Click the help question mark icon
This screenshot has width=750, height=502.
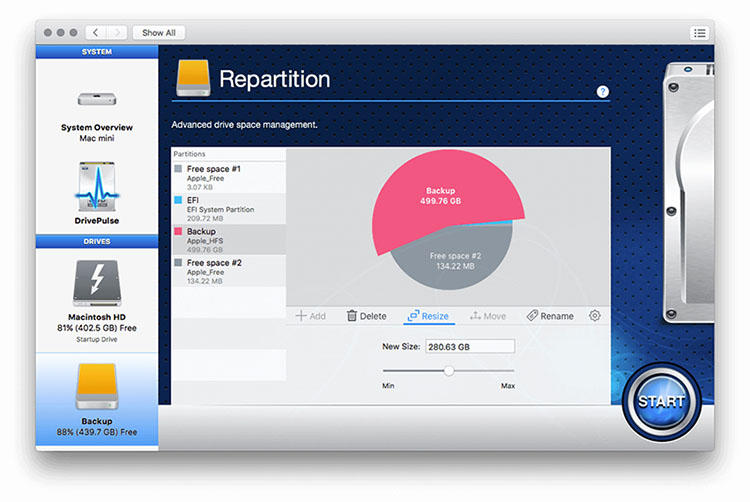pos(603,91)
